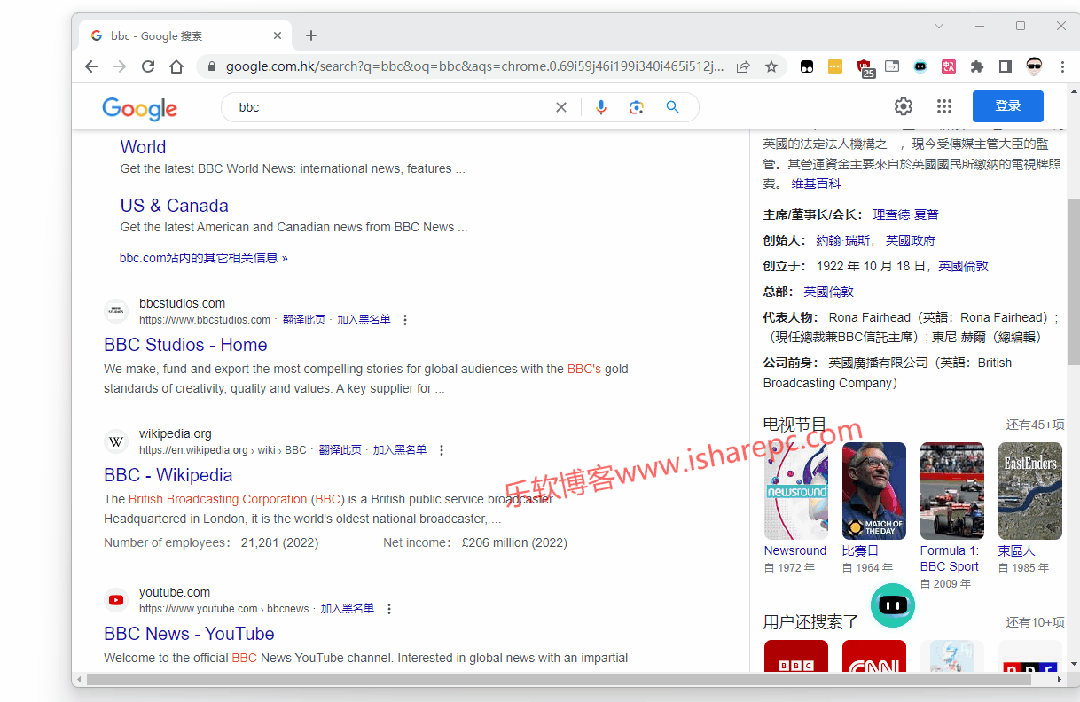Click the Google search input field
The width and height of the screenshot is (1080, 702).
click(393, 107)
